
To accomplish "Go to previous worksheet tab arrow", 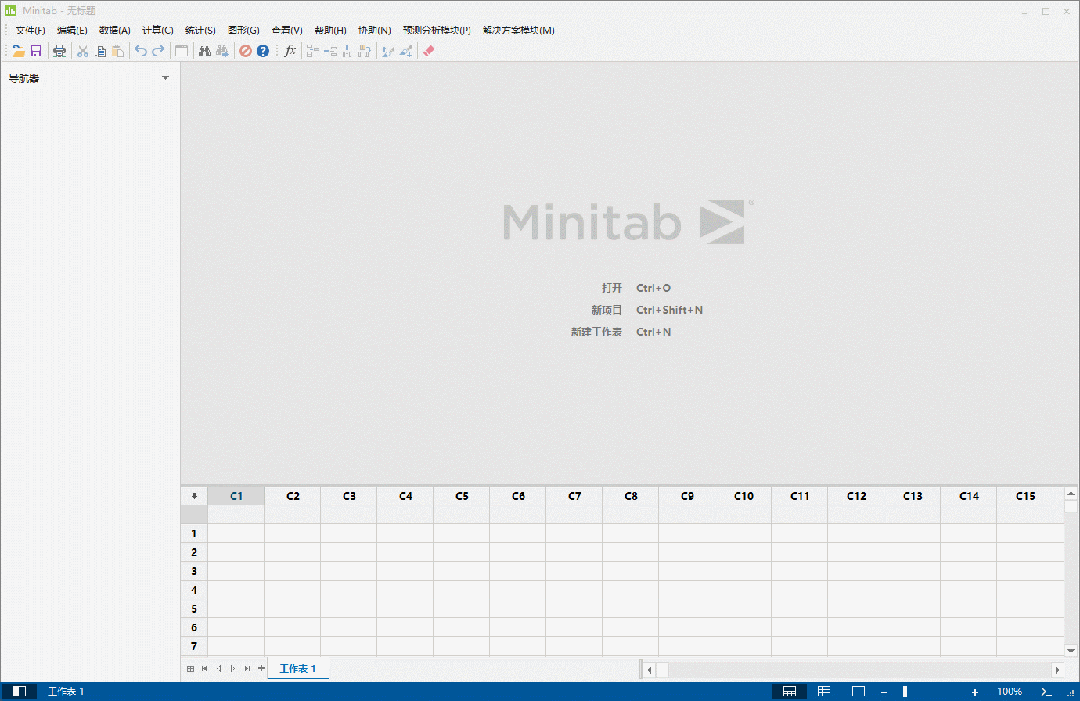I will coord(219,669).
